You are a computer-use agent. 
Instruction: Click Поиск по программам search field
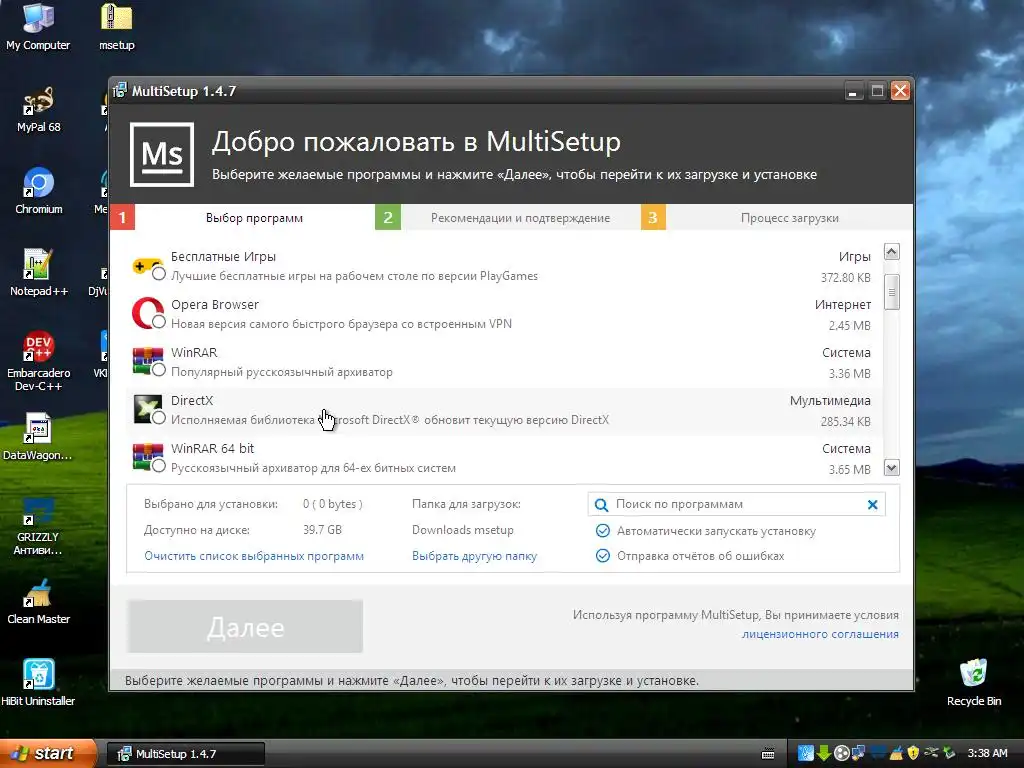click(737, 504)
